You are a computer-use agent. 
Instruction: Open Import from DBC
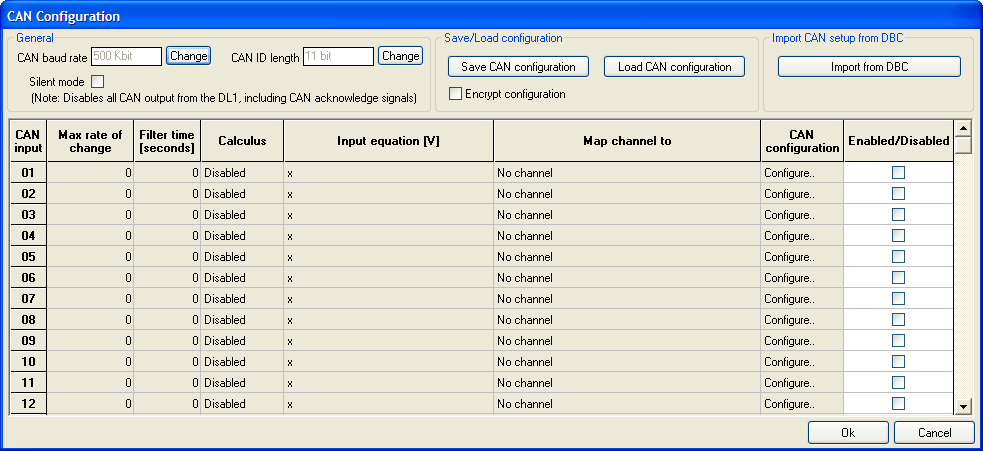(x=868, y=67)
